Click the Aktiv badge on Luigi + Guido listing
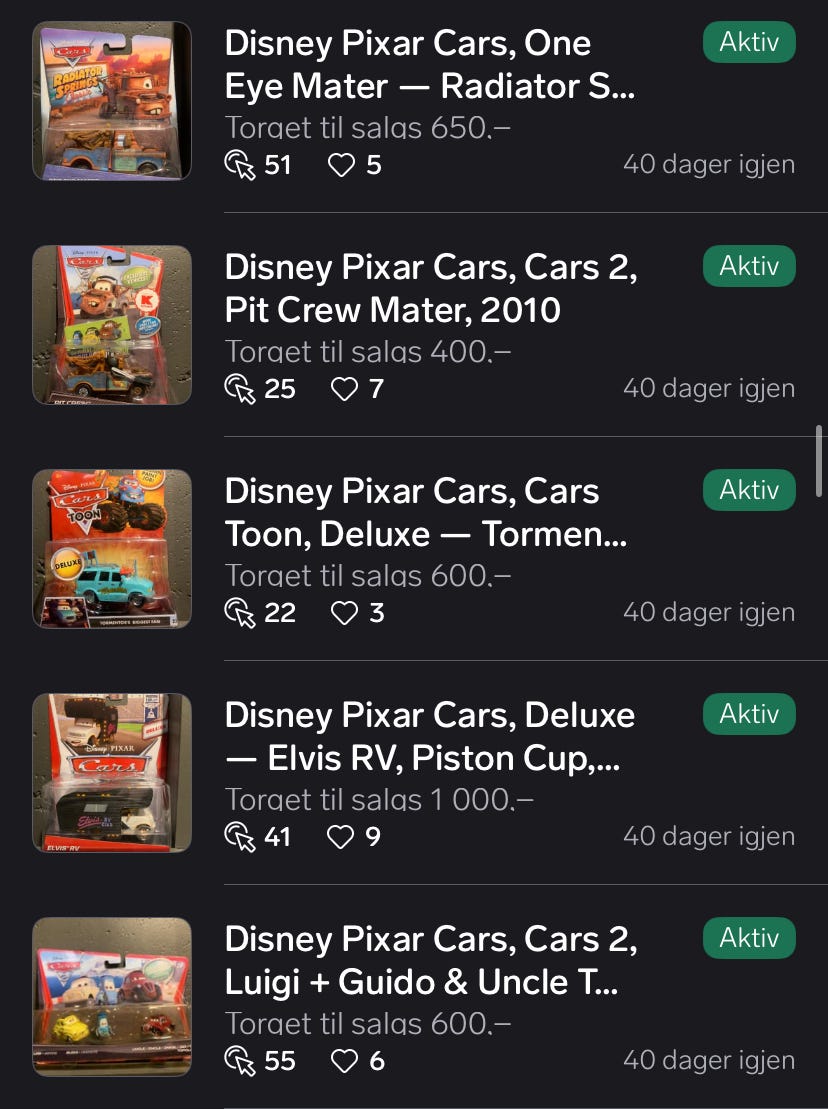Viewport: 828px width, 1109px height. coord(749,938)
